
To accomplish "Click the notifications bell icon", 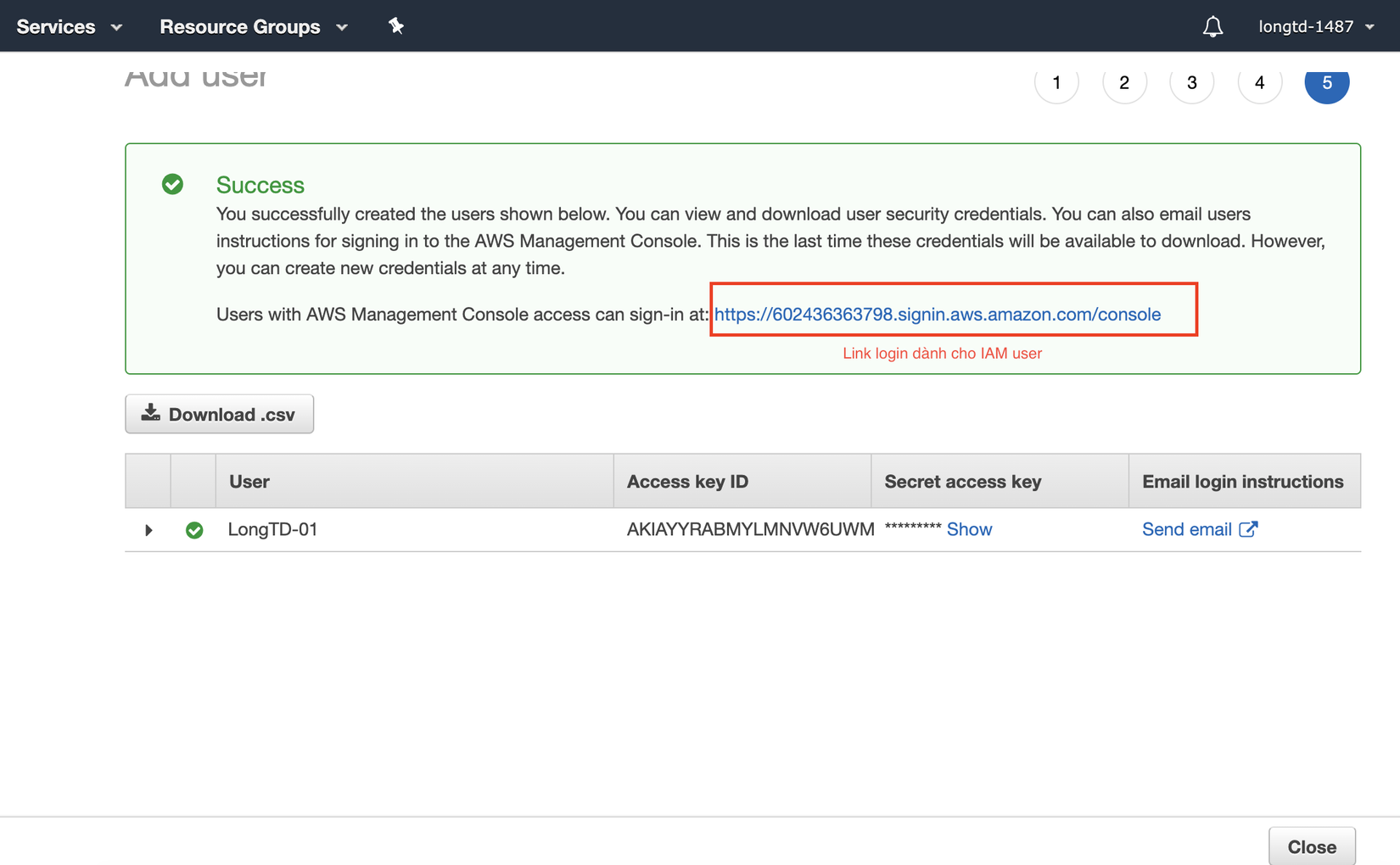I will 1212,27.
